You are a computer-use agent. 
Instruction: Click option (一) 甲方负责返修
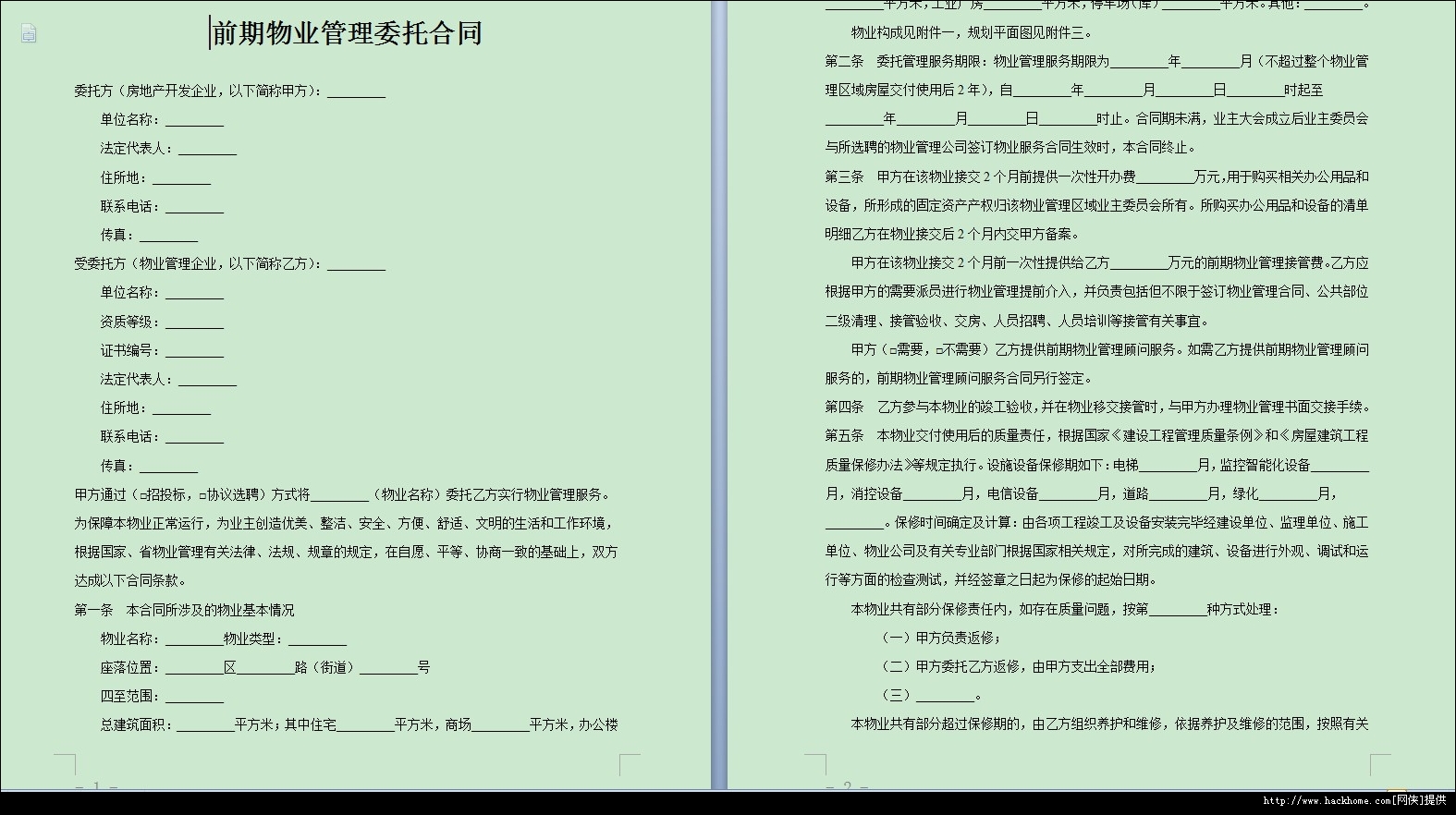point(941,638)
